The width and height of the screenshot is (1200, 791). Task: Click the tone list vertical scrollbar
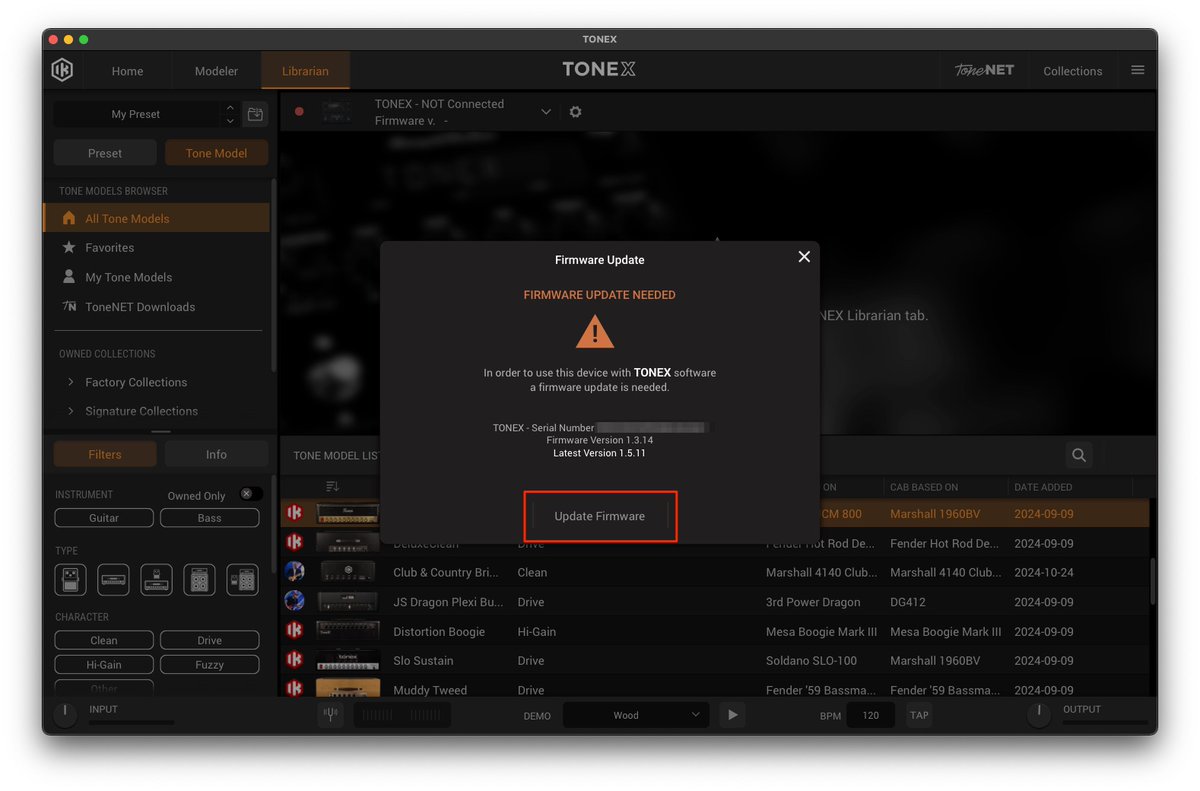1152,582
